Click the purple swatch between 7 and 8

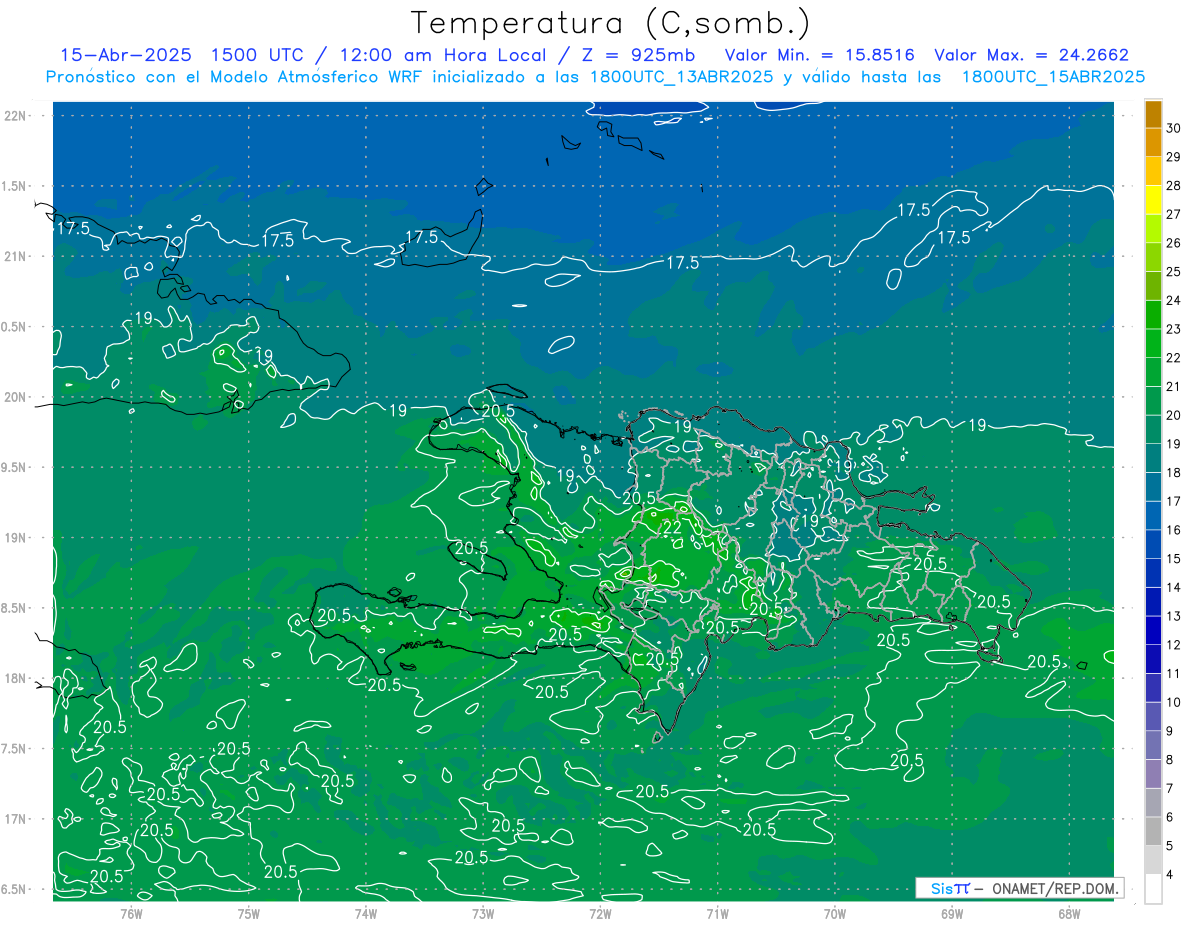pyautogui.click(x=1154, y=774)
